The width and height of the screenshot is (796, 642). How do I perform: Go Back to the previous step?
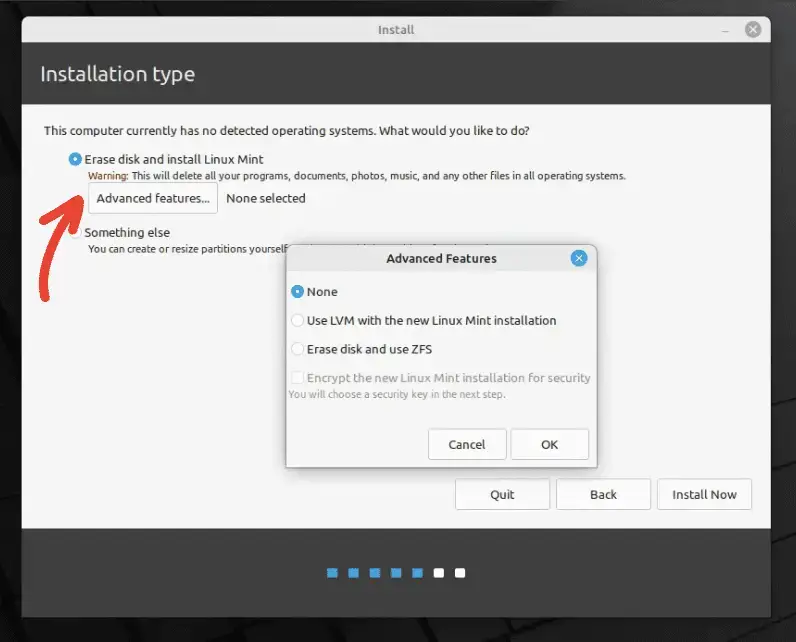[603, 494]
